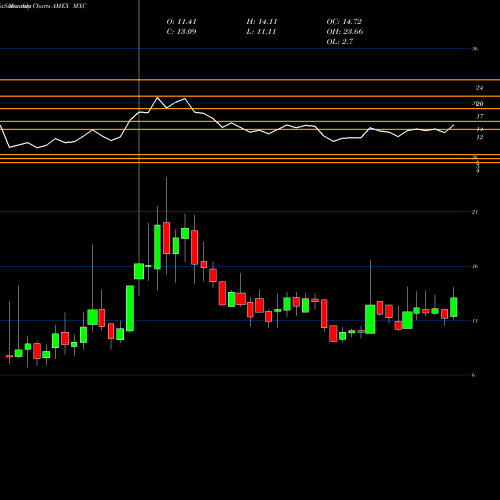
Task: Click the '6' price axis label
Action: click(473, 375)
